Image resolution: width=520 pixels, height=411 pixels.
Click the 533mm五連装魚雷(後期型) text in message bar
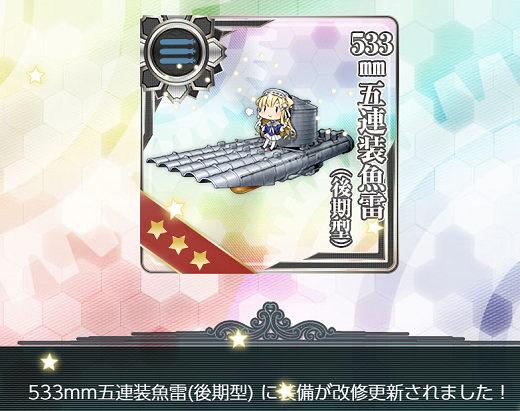(x=140, y=393)
